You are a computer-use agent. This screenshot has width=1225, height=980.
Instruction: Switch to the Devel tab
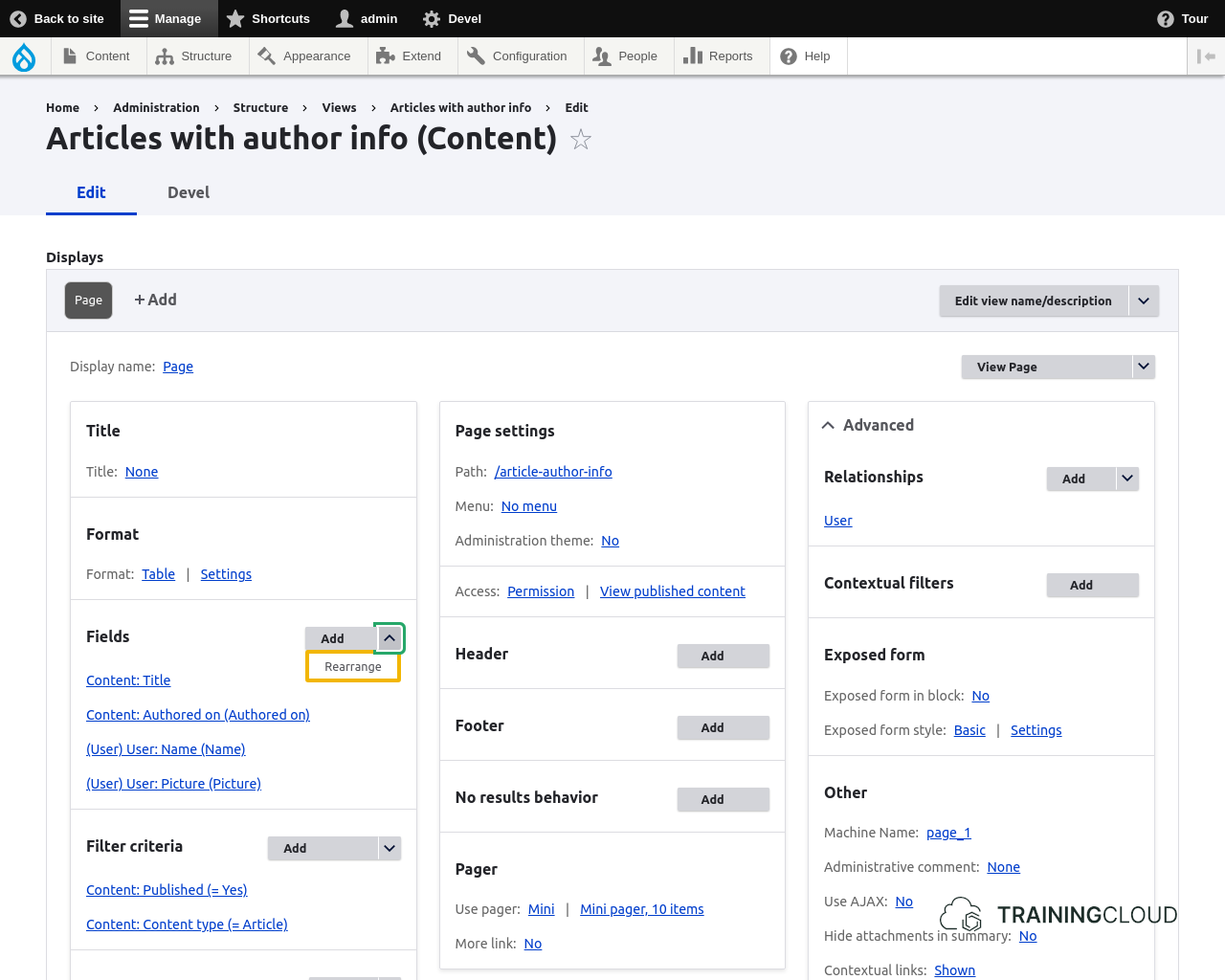[x=189, y=192]
